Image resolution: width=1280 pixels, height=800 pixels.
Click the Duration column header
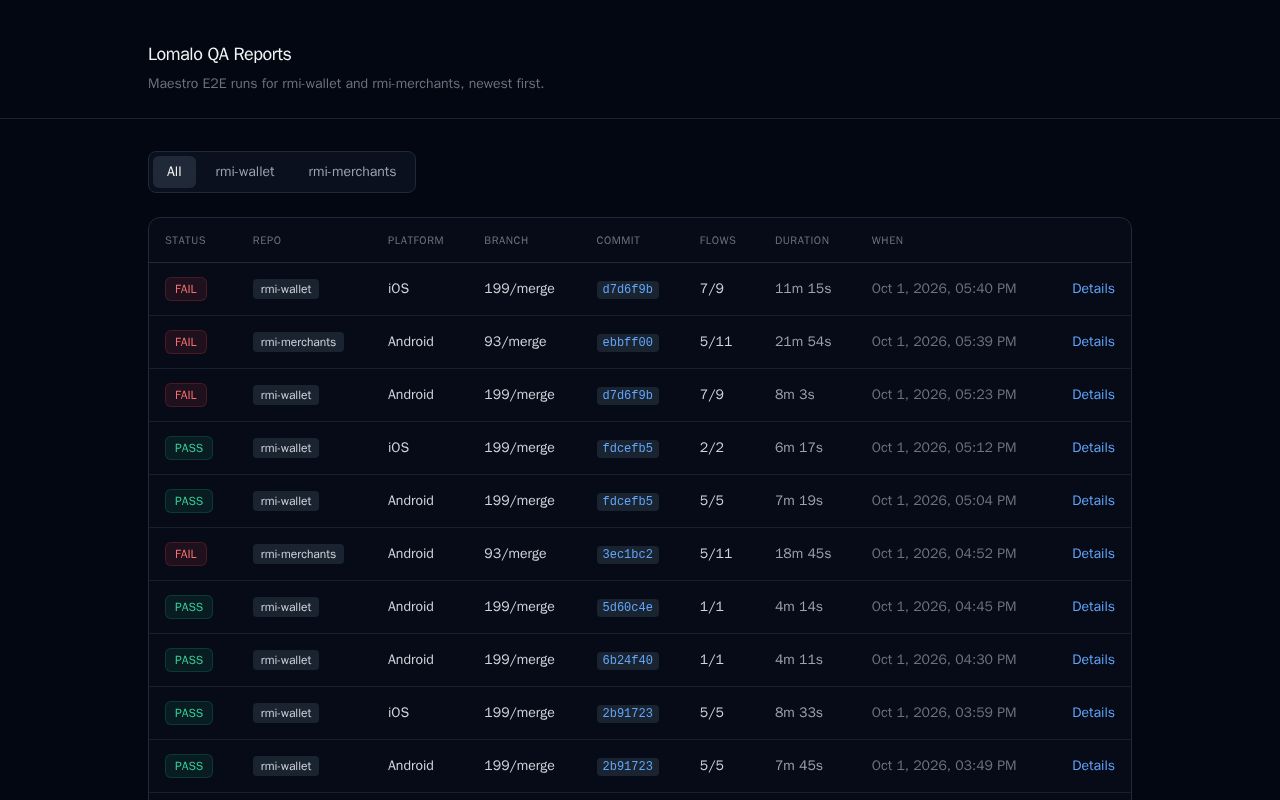point(802,240)
